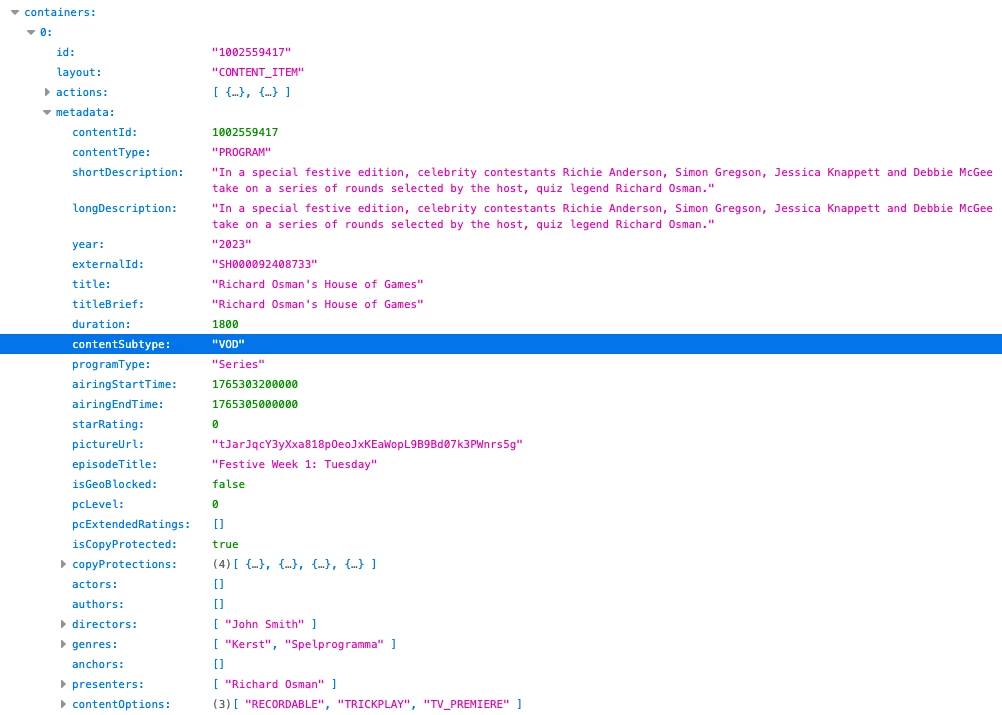
Task: Click the false isGeoBlocked value
Action: point(228,484)
